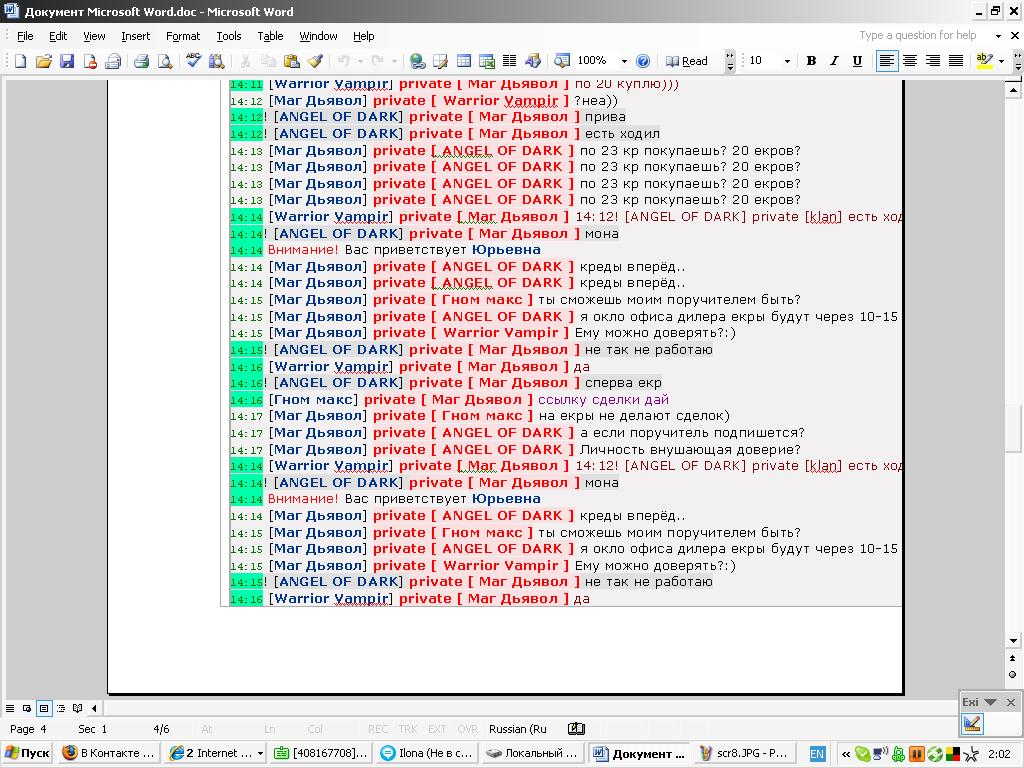
Task: Toggle Underline formatting
Action: point(857,61)
